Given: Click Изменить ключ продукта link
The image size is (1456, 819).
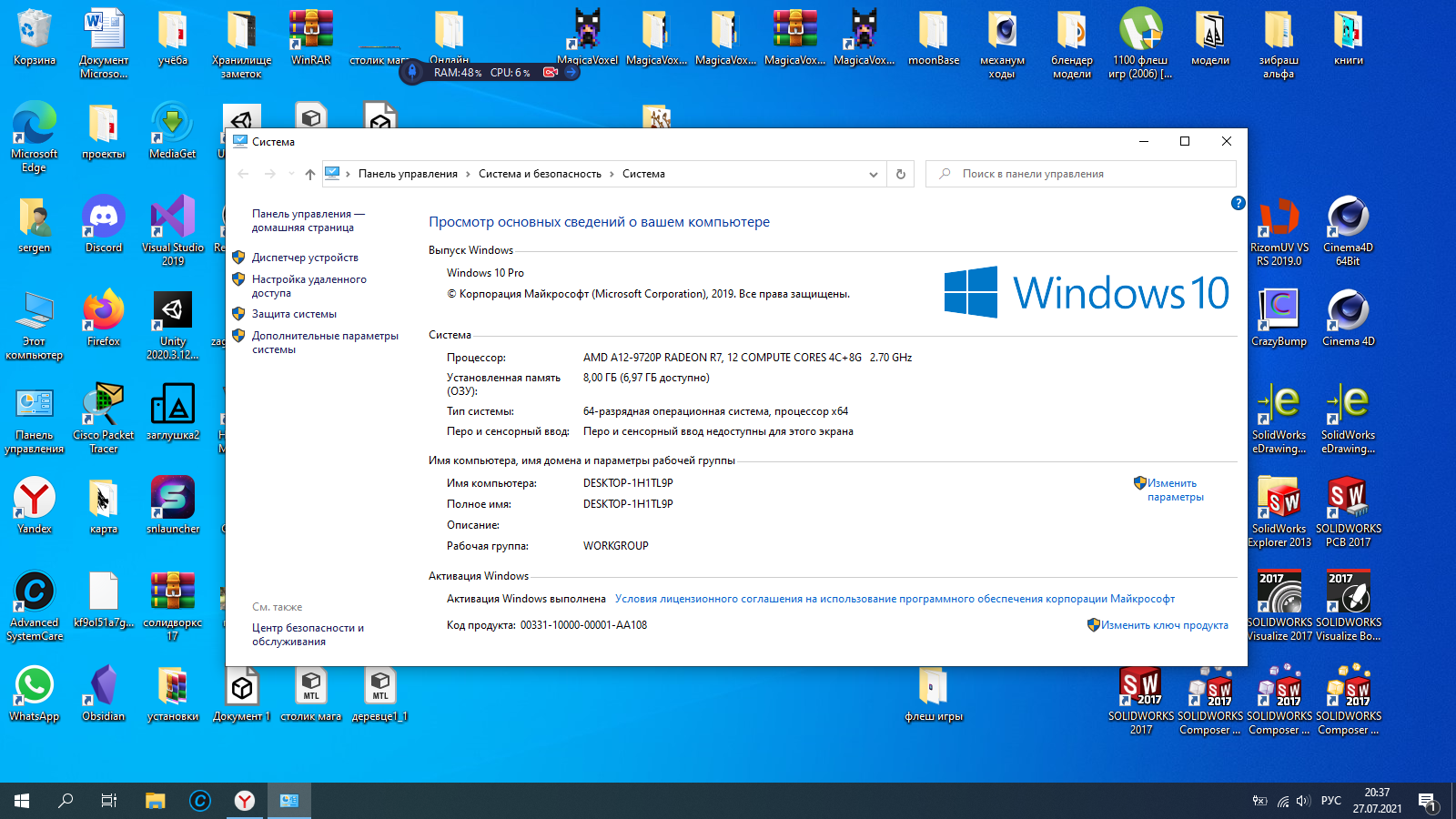Looking at the screenshot, I should pos(1164,625).
